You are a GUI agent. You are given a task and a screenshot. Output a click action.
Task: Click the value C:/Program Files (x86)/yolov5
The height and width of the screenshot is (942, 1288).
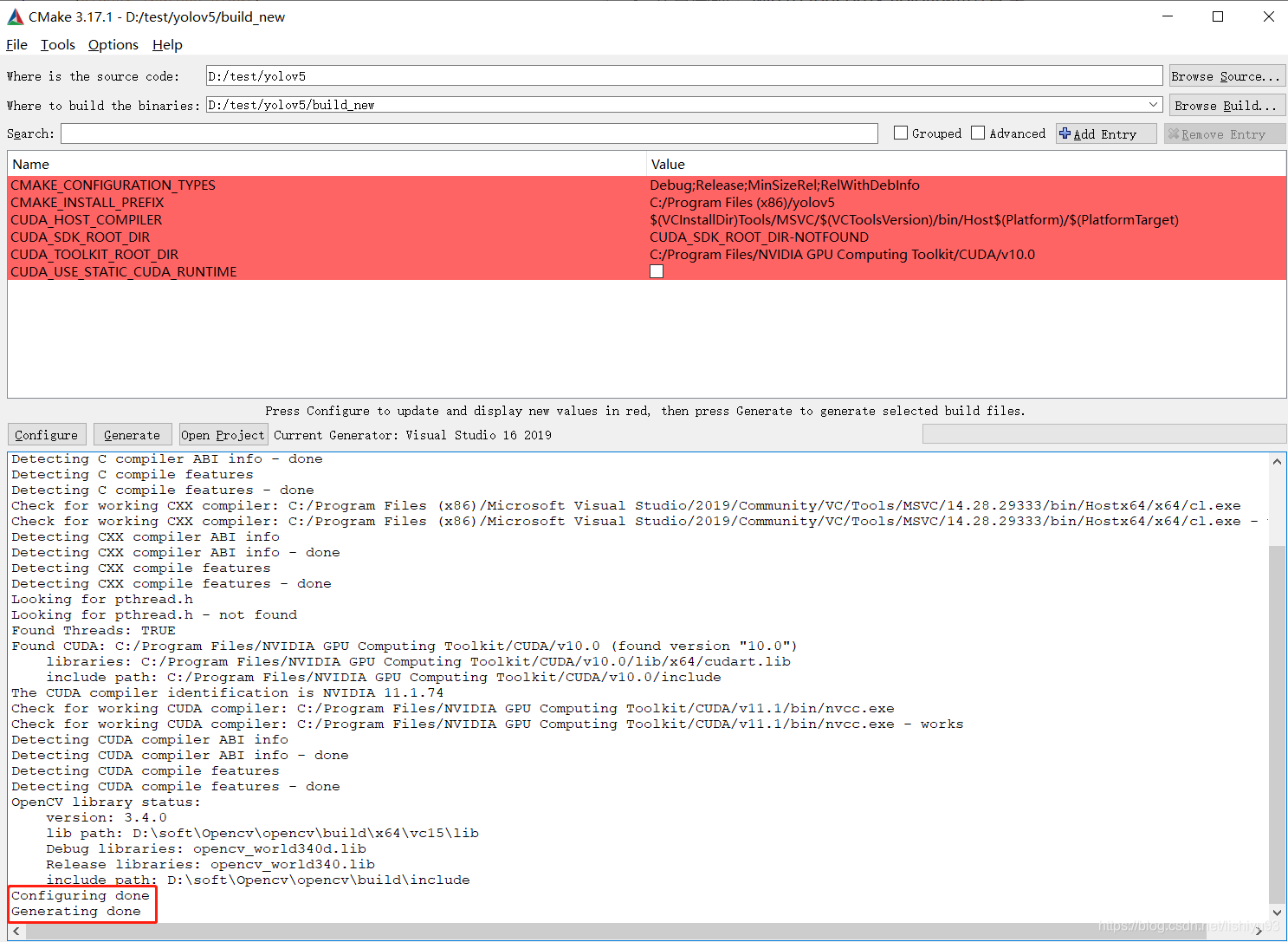pos(742,202)
